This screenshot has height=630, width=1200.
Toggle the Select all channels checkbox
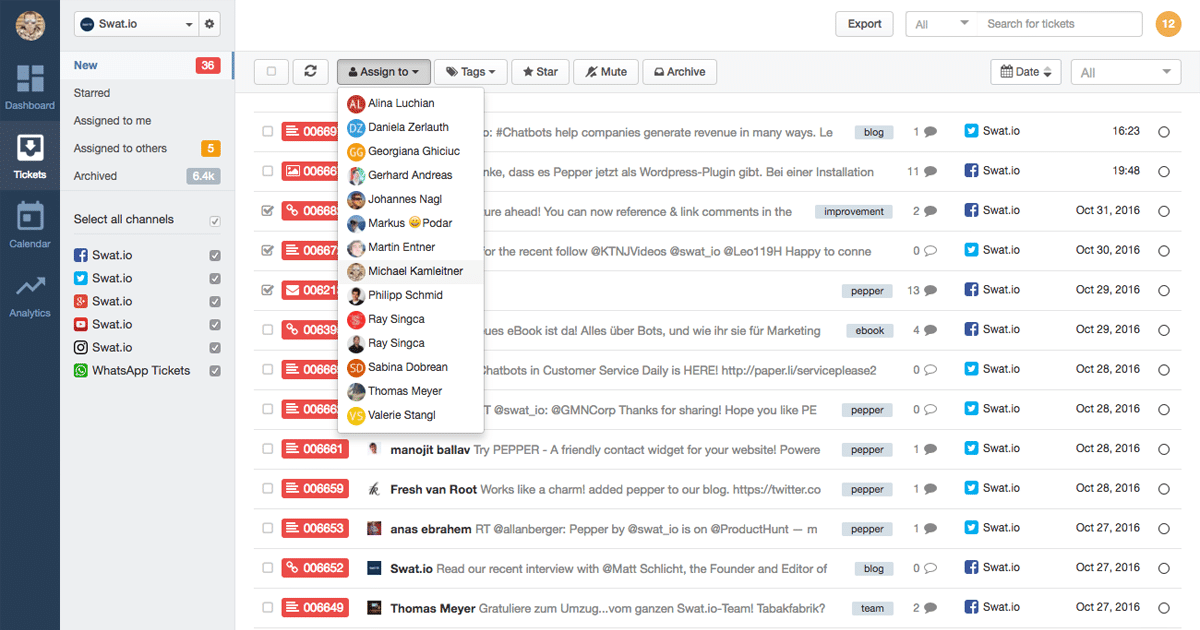[214, 220]
